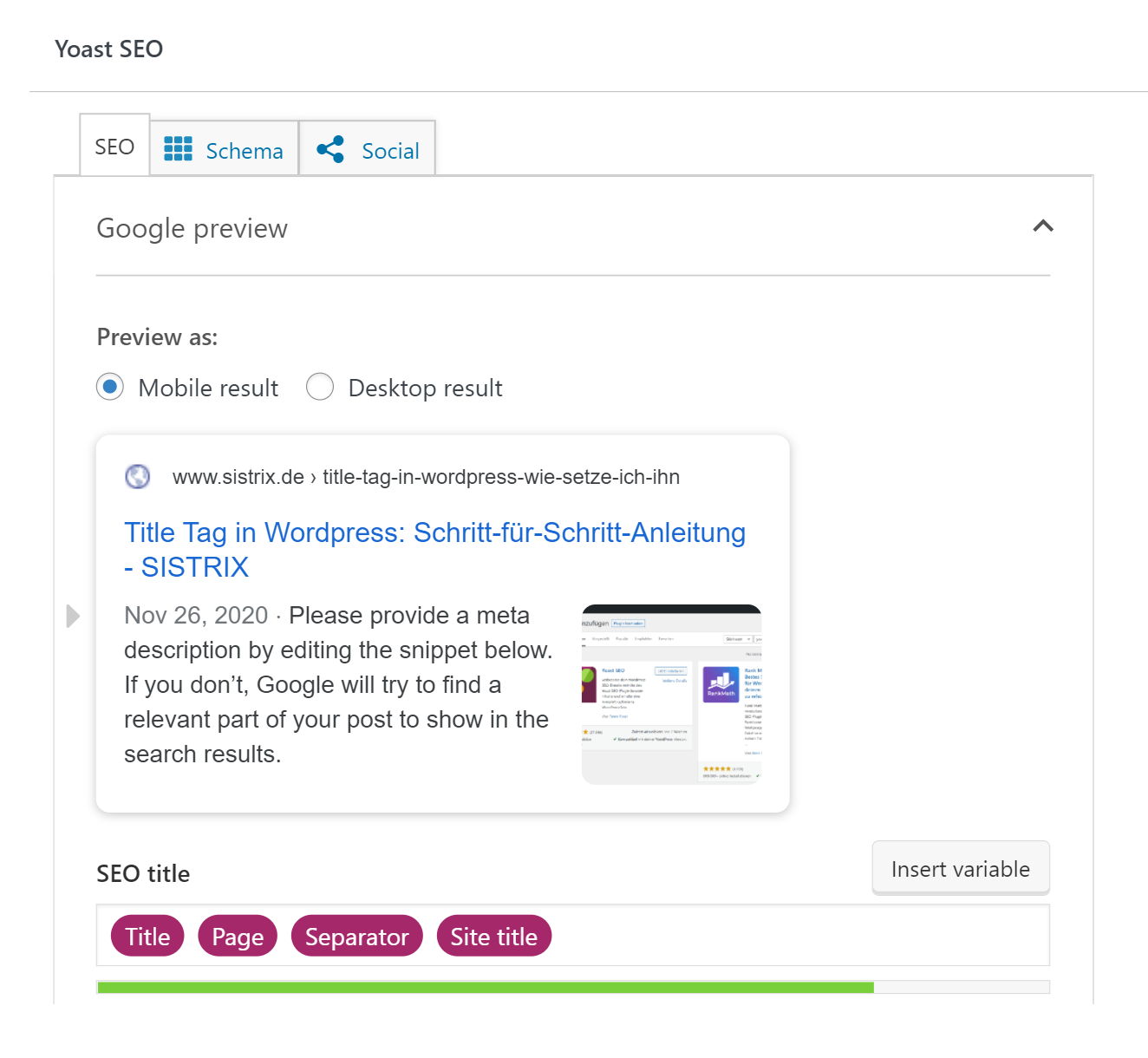Screen dimensions: 1148x1058
Task: Click the Social share icon
Action: [330, 149]
